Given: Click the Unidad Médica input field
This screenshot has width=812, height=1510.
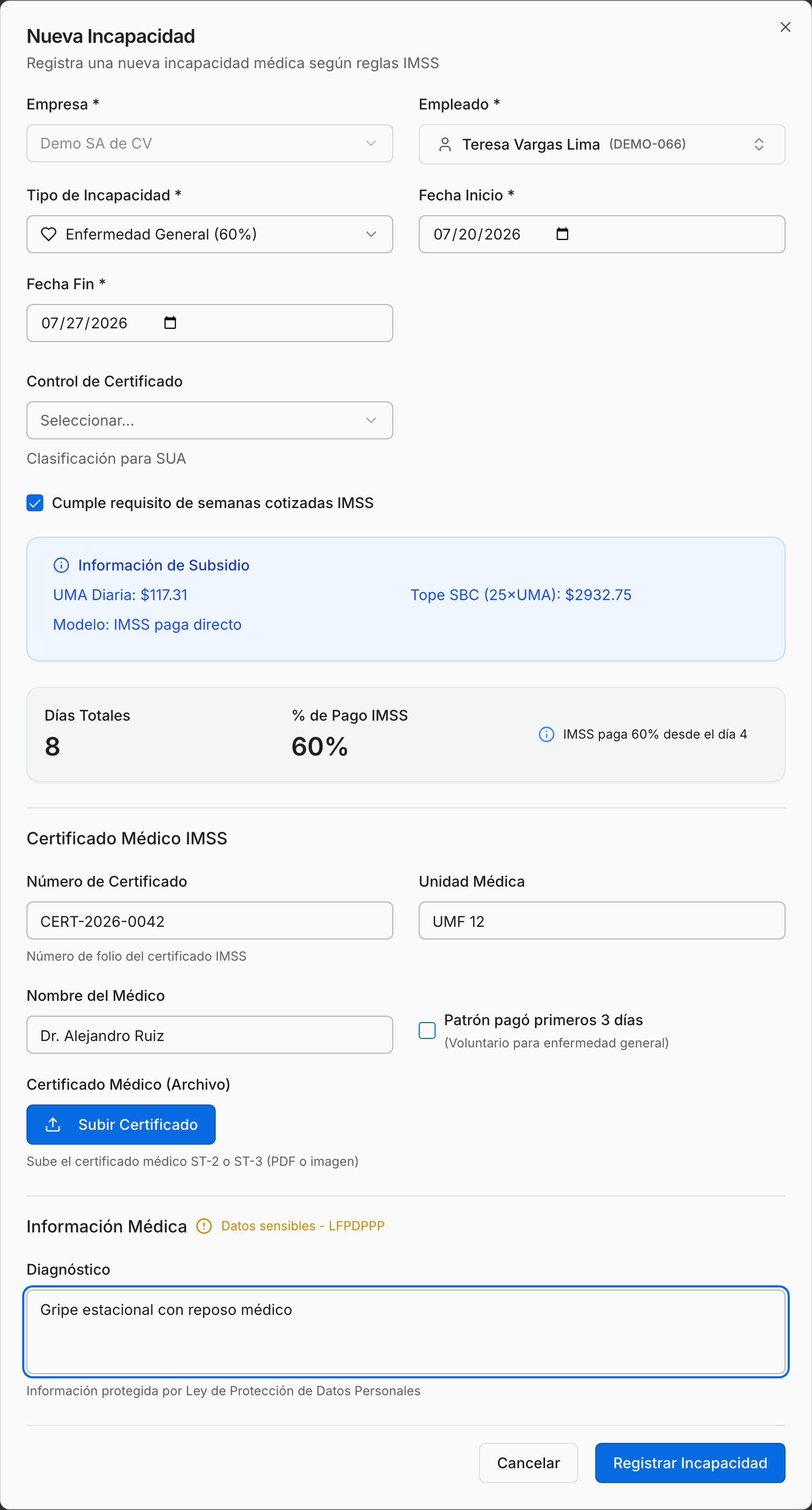Looking at the screenshot, I should click(602, 920).
